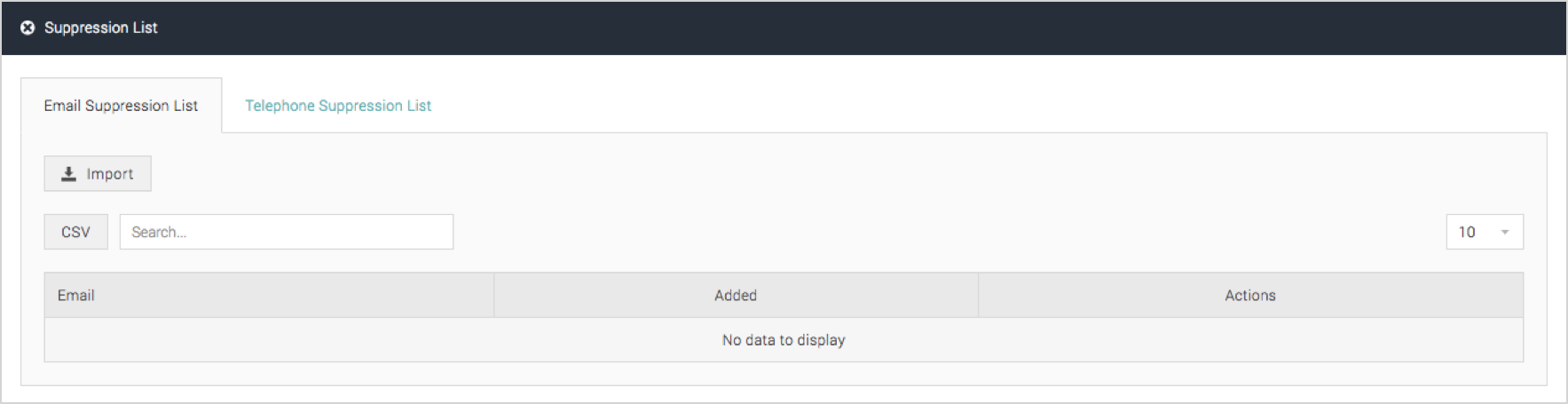Click the Suppression List title text
Image resolution: width=1568 pixels, height=404 pixels.
point(101,28)
